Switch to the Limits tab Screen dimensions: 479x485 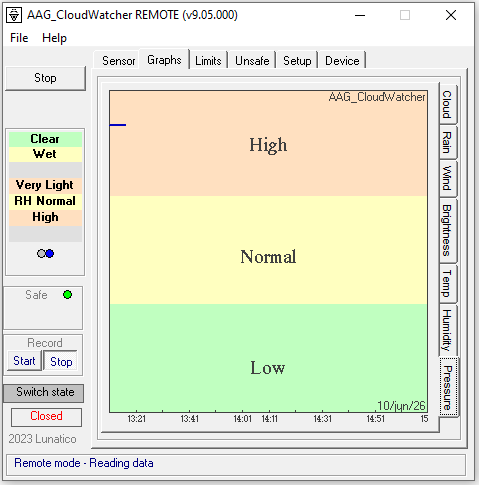208,61
